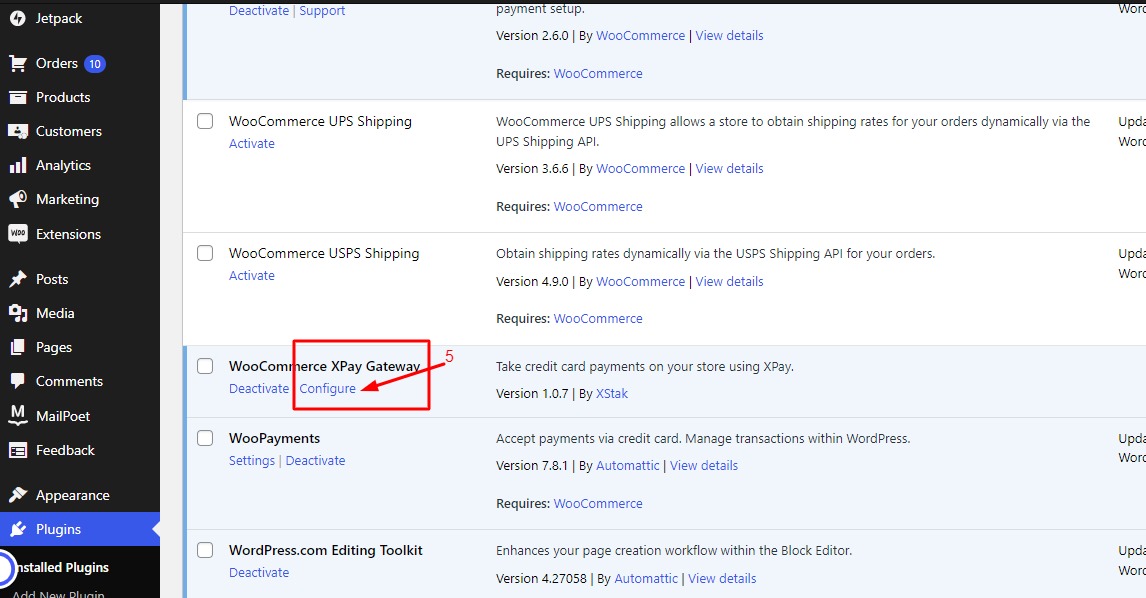Toggle WooCommerce XPay Gateway checkbox
This screenshot has width=1146, height=598.
[205, 366]
